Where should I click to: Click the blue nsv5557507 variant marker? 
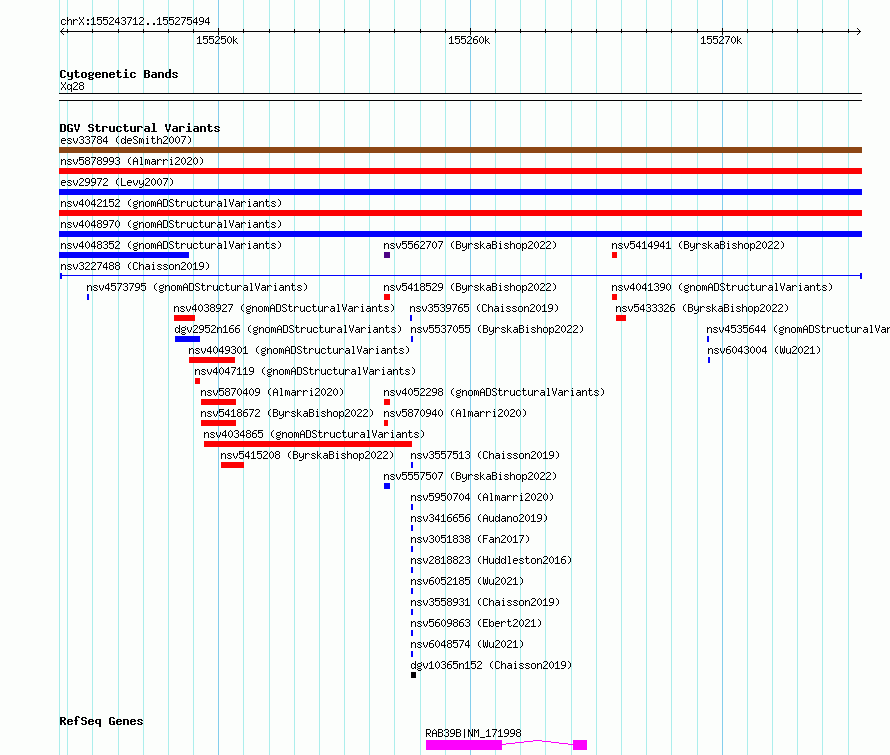pyautogui.click(x=387, y=486)
